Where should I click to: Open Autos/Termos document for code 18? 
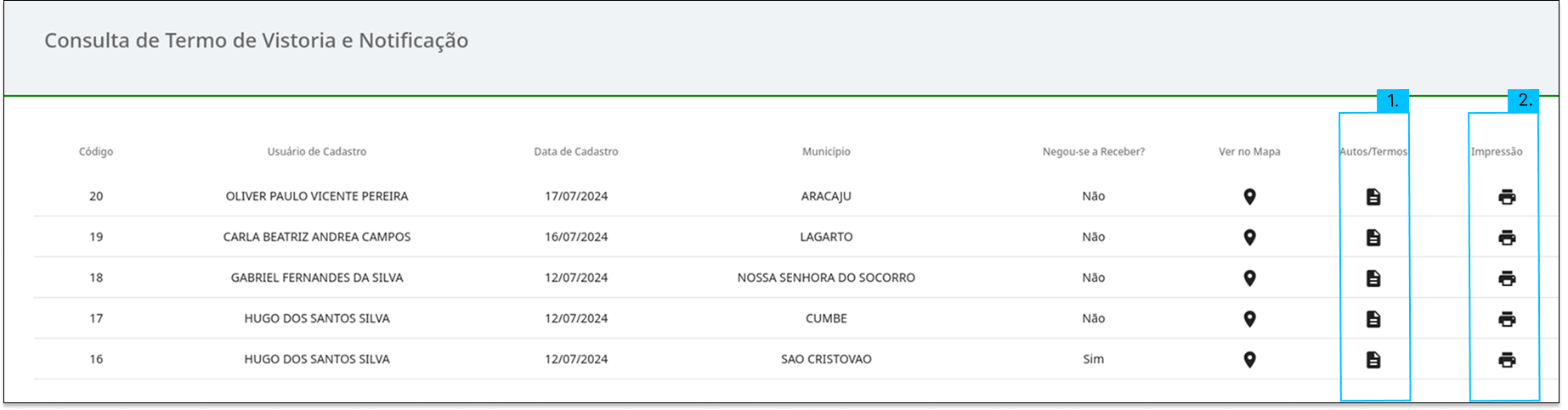click(1373, 278)
